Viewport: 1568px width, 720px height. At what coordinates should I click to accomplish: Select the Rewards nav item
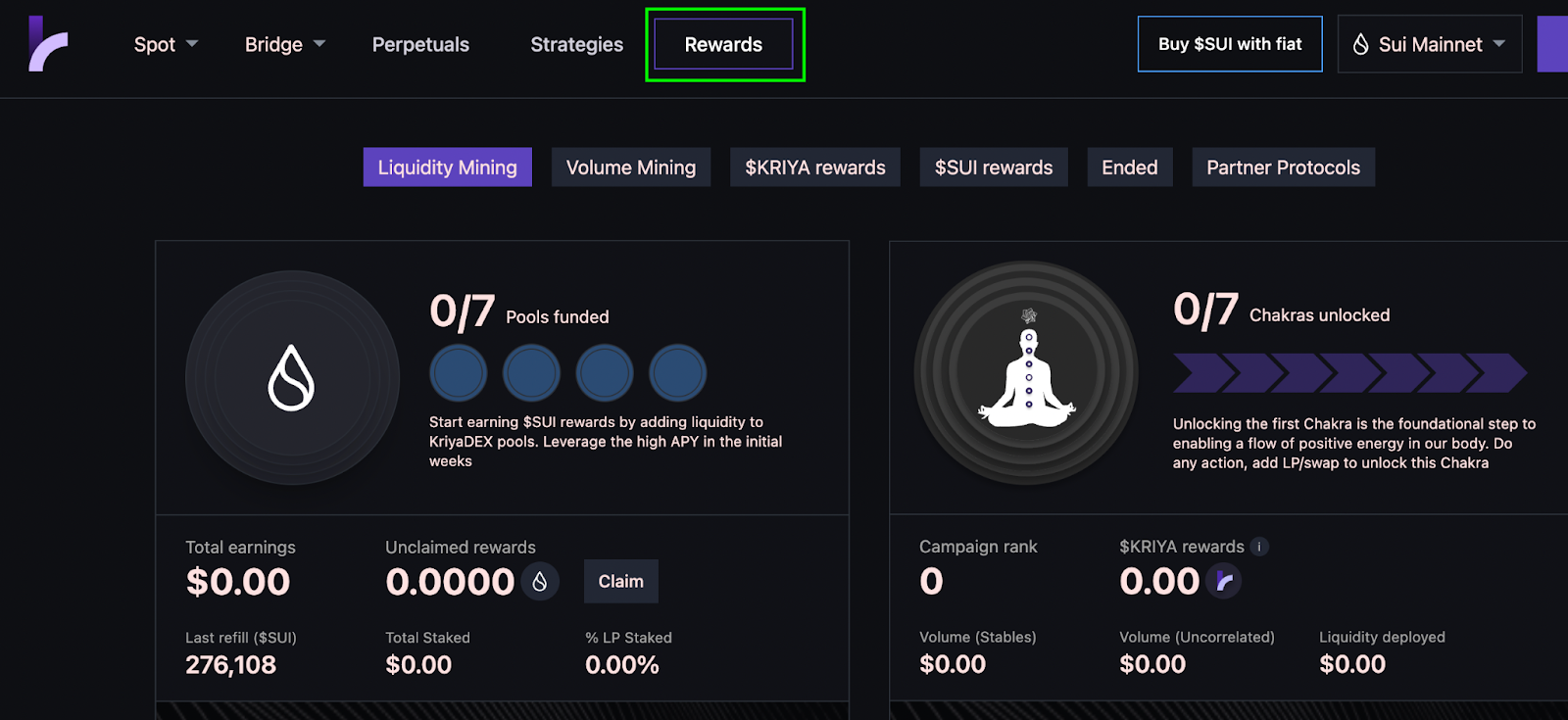723,44
